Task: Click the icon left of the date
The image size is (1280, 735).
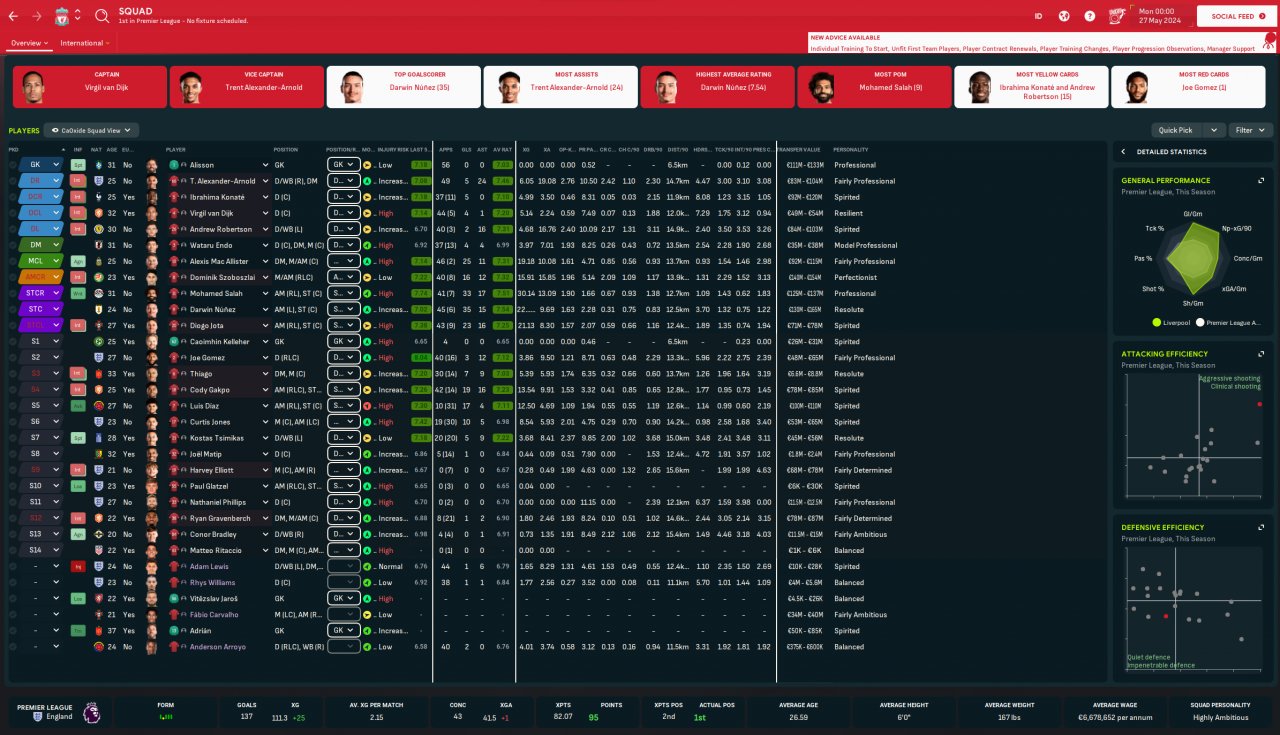Action: [1118, 14]
